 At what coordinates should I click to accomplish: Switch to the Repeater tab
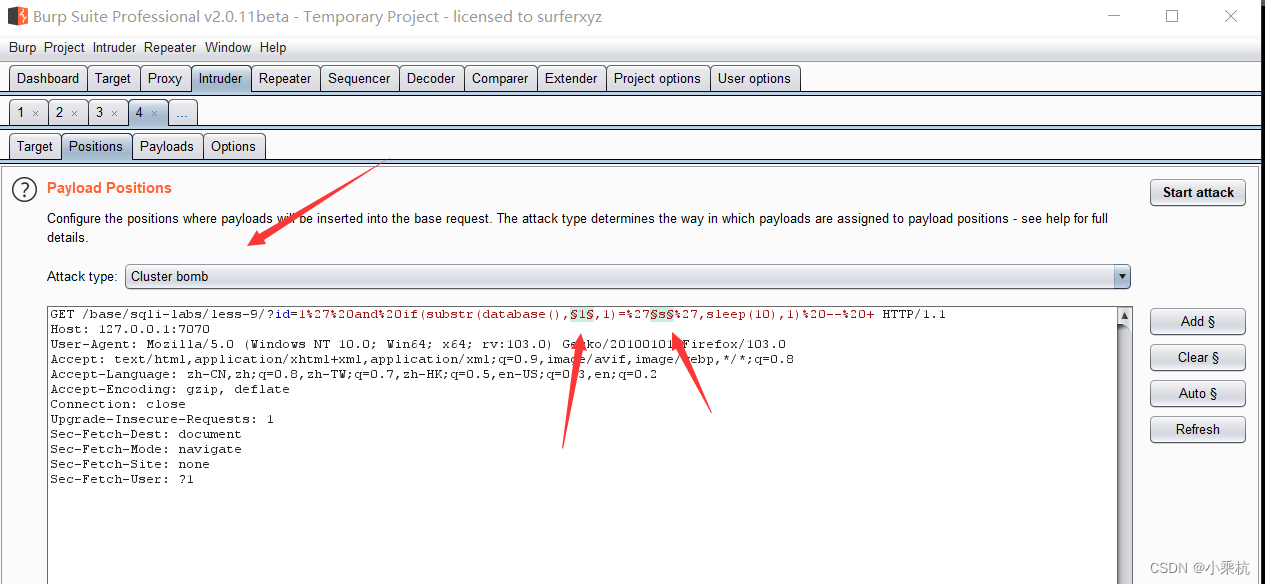(x=285, y=79)
